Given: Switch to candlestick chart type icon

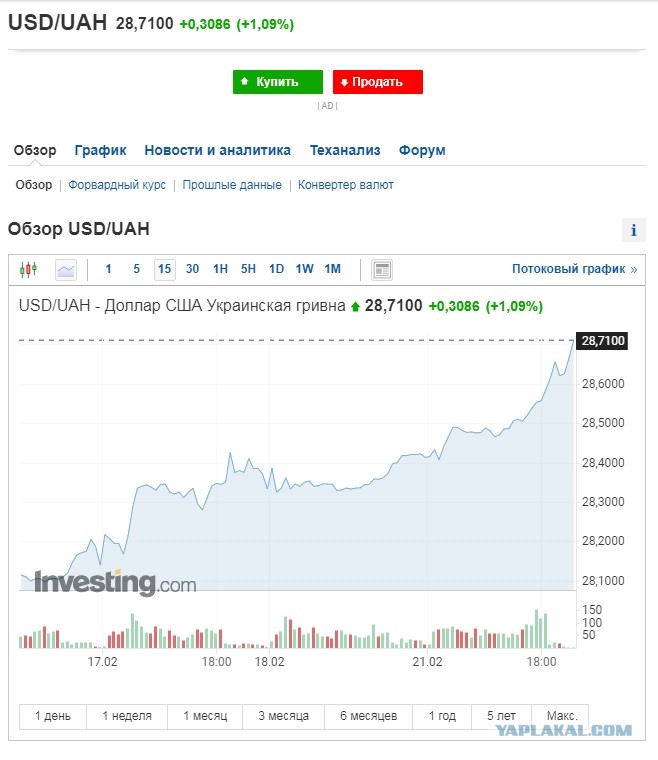Looking at the screenshot, I should pyautogui.click(x=28, y=269).
